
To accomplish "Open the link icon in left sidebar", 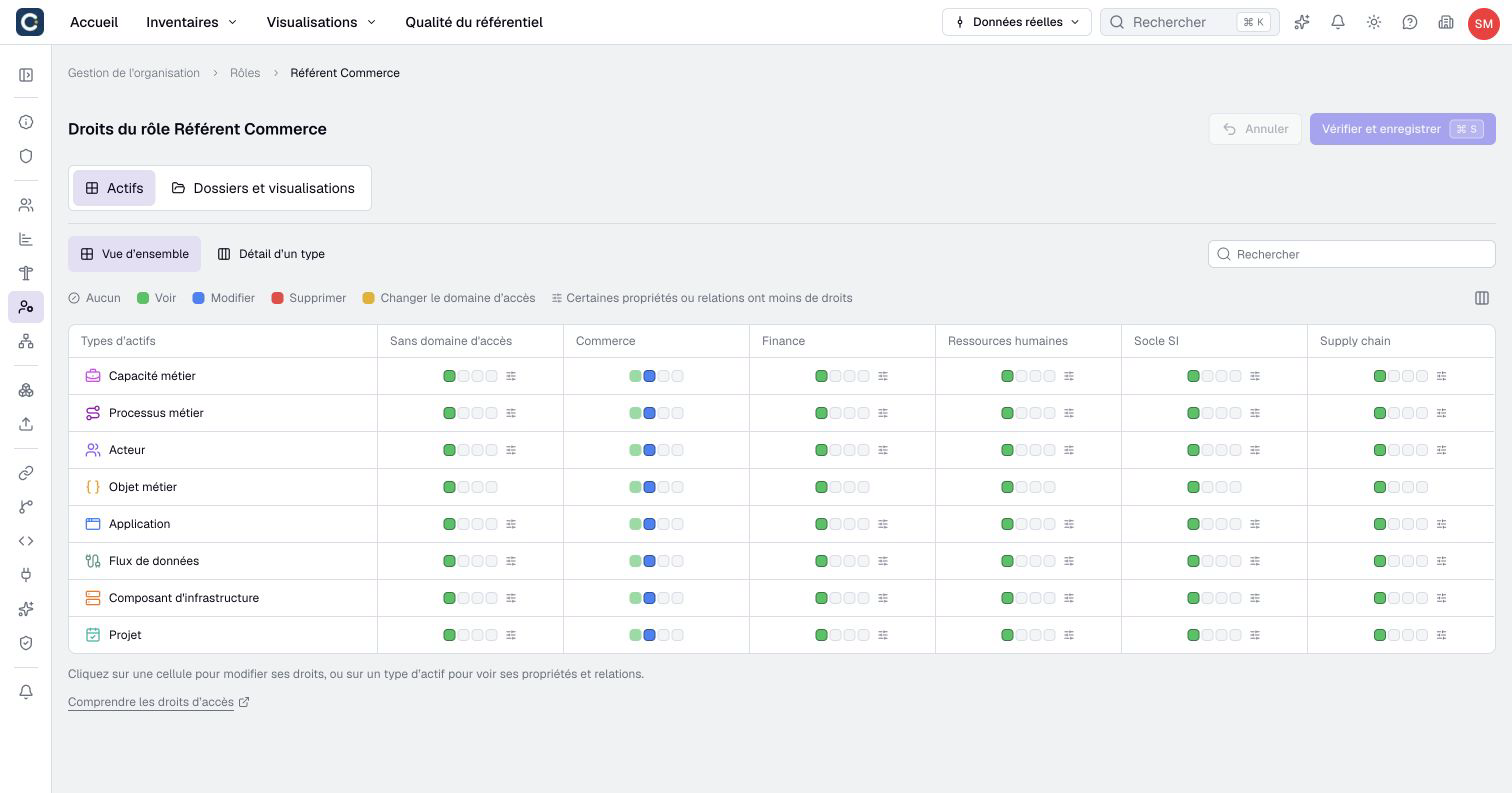I will [26, 473].
